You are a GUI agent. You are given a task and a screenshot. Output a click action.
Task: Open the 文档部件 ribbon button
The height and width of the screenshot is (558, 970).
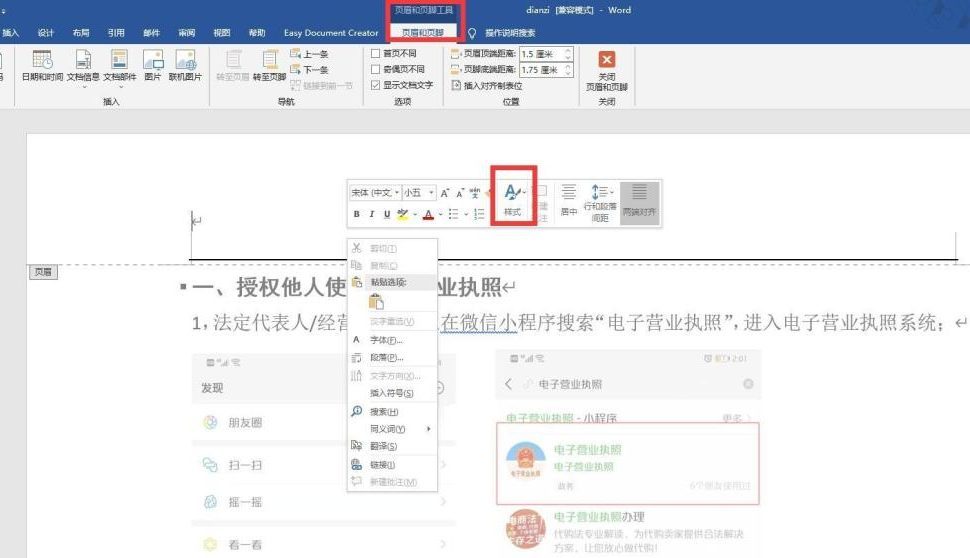119,67
